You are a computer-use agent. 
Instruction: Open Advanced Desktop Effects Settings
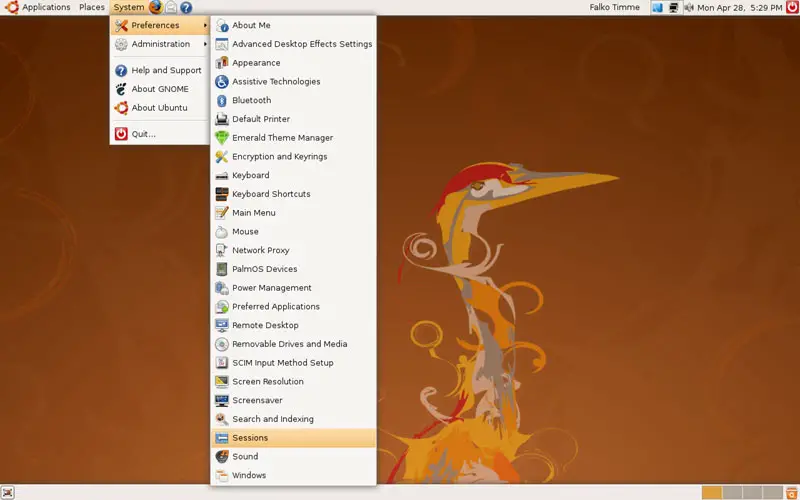tap(293, 44)
